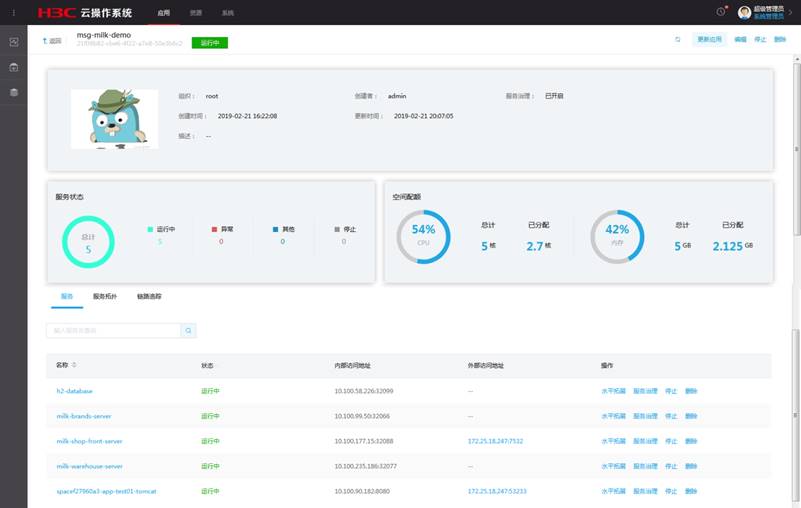Click the refresh icon beside 更新应用
This screenshot has height=508, width=801.
point(678,40)
